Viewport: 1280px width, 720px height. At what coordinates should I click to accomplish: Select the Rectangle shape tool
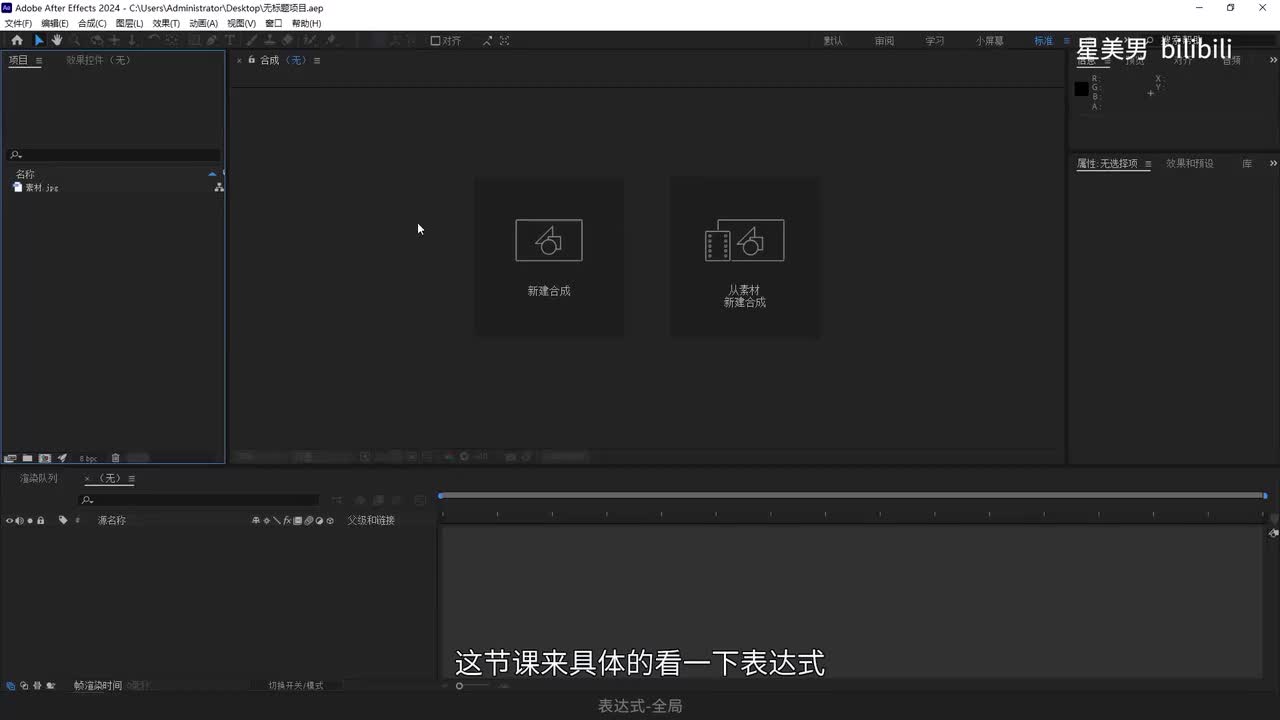[x=195, y=40]
